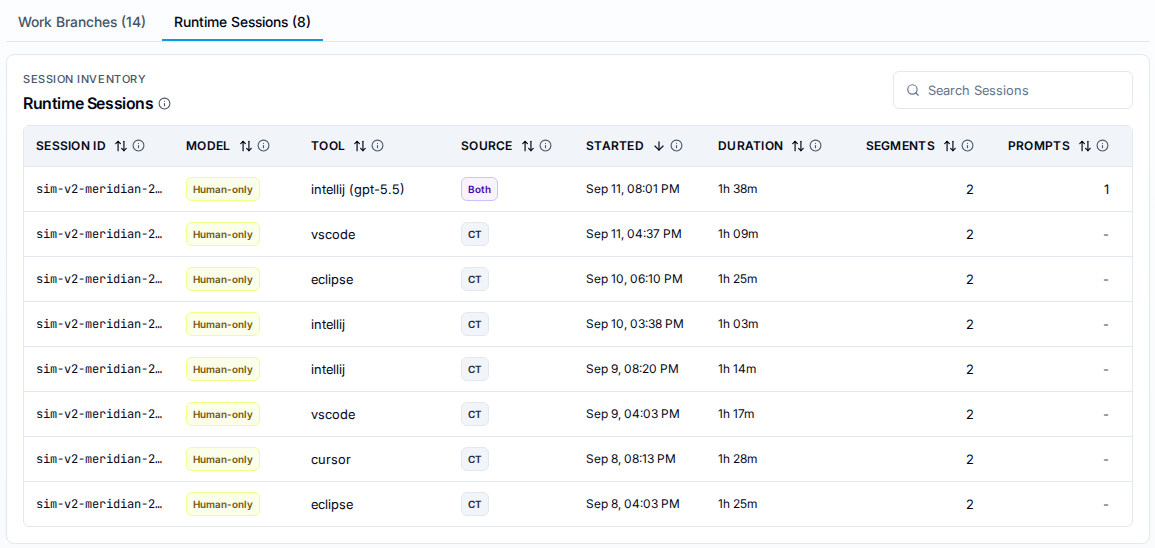
Task: Click the PROMPTS column header label
Action: coord(1039,146)
